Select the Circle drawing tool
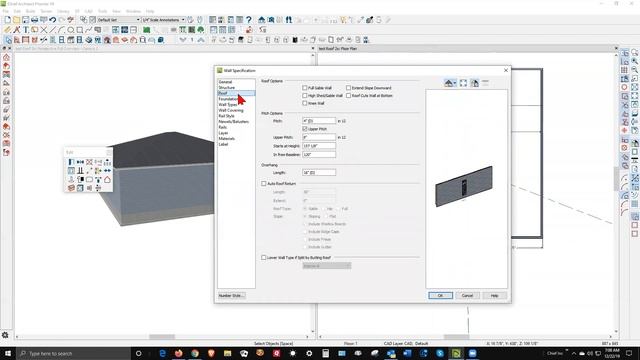The width and height of the screenshot is (640, 360). [x=71, y=30]
